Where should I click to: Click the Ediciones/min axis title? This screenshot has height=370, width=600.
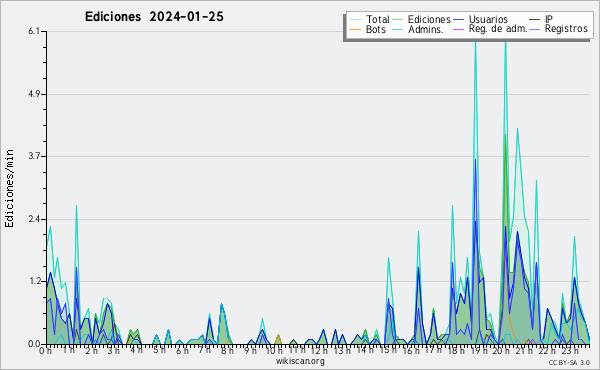click(x=9, y=188)
